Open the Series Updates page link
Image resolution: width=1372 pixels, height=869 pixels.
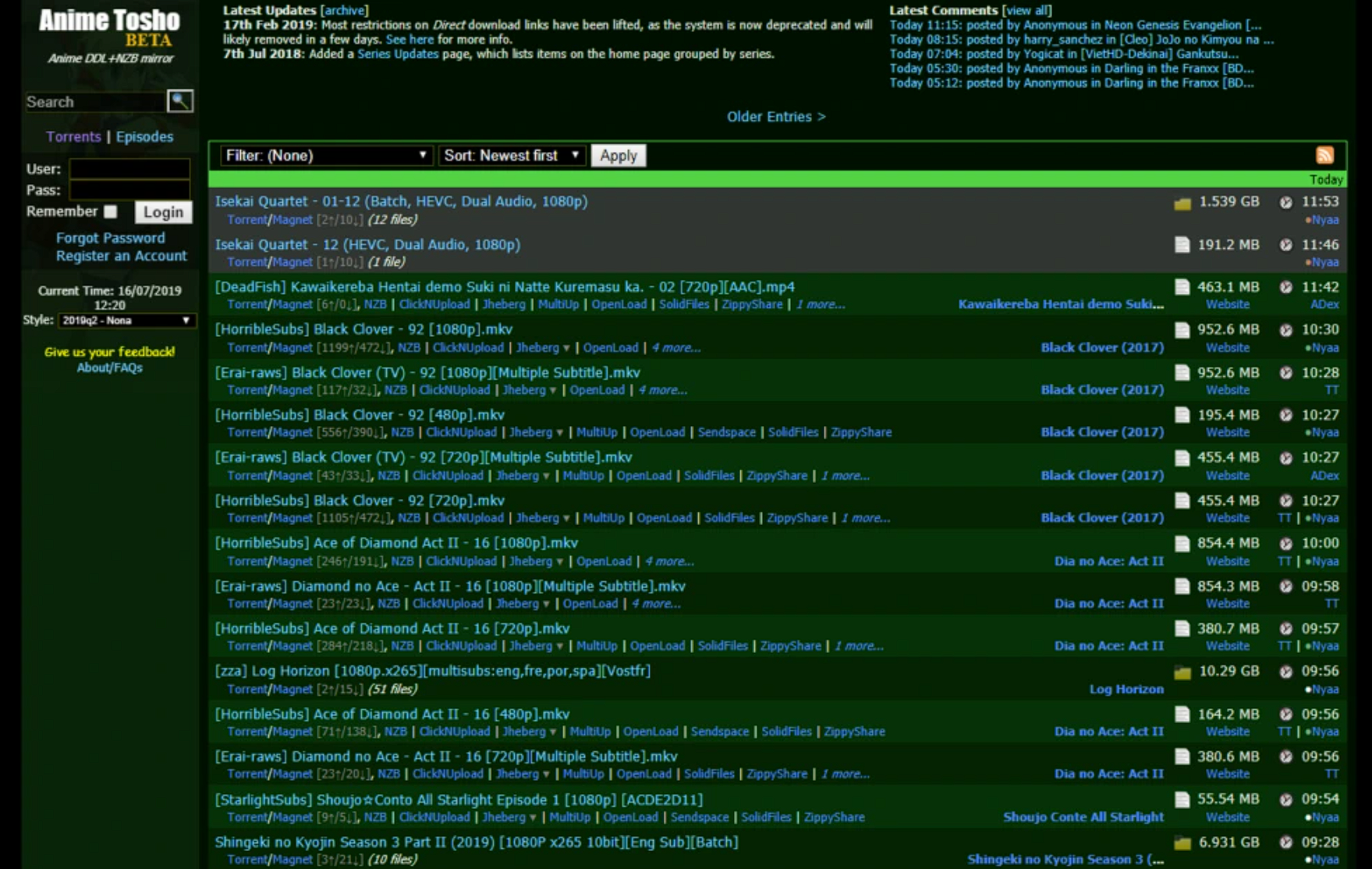pos(398,54)
